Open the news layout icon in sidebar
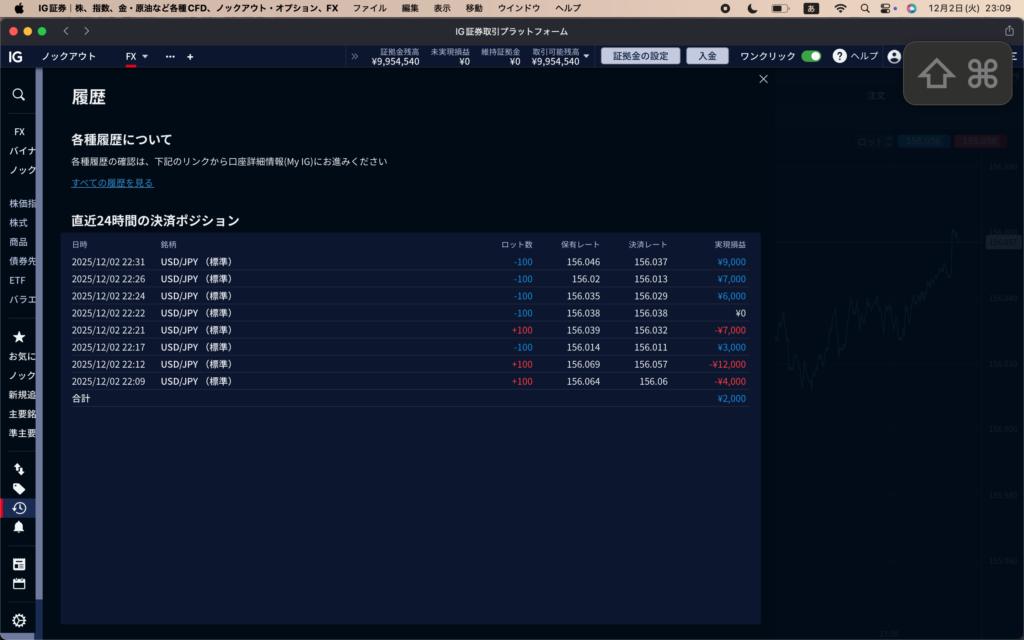The height and width of the screenshot is (640, 1024). coord(18,564)
